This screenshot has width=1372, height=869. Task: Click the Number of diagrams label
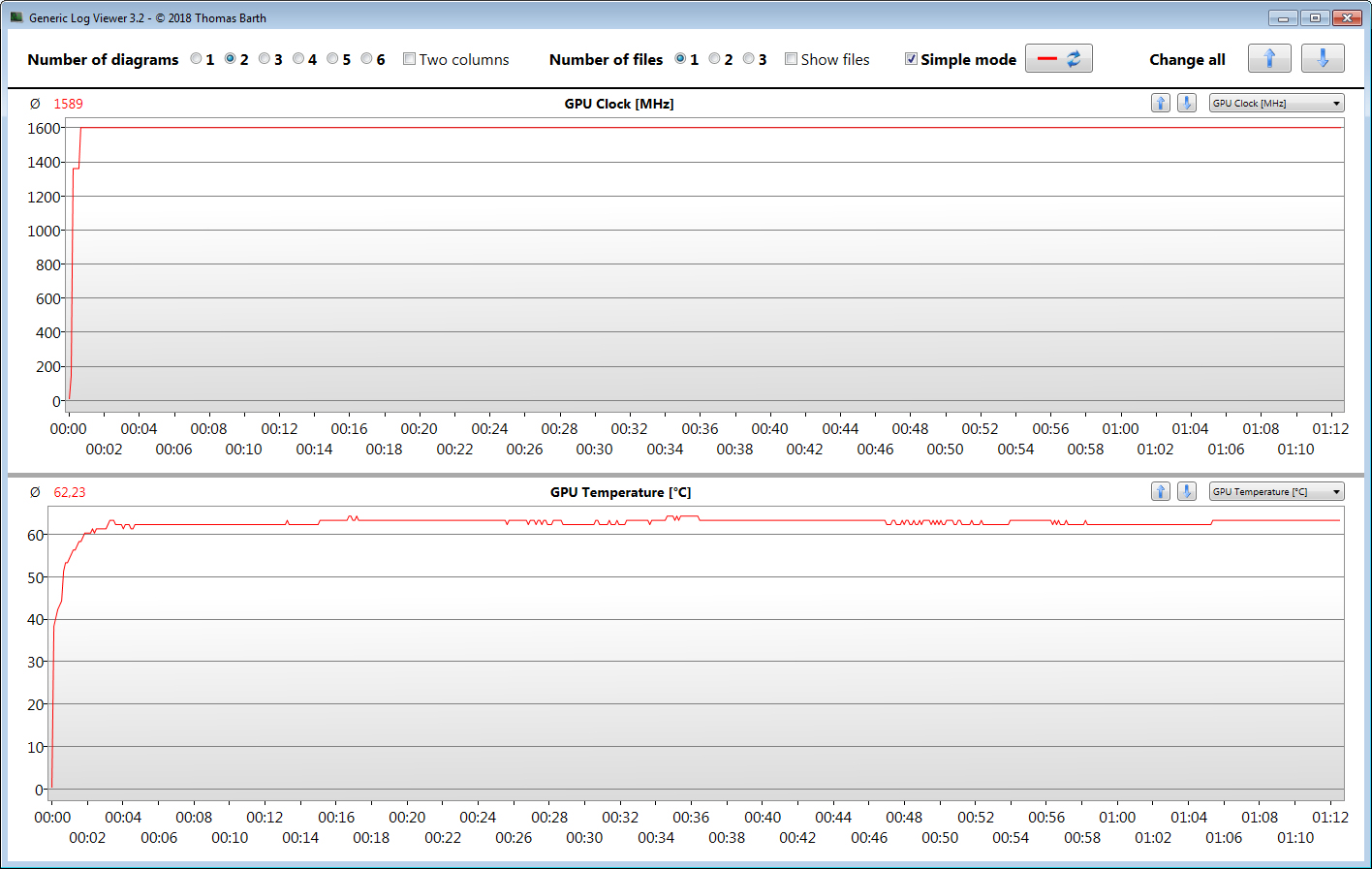click(103, 59)
